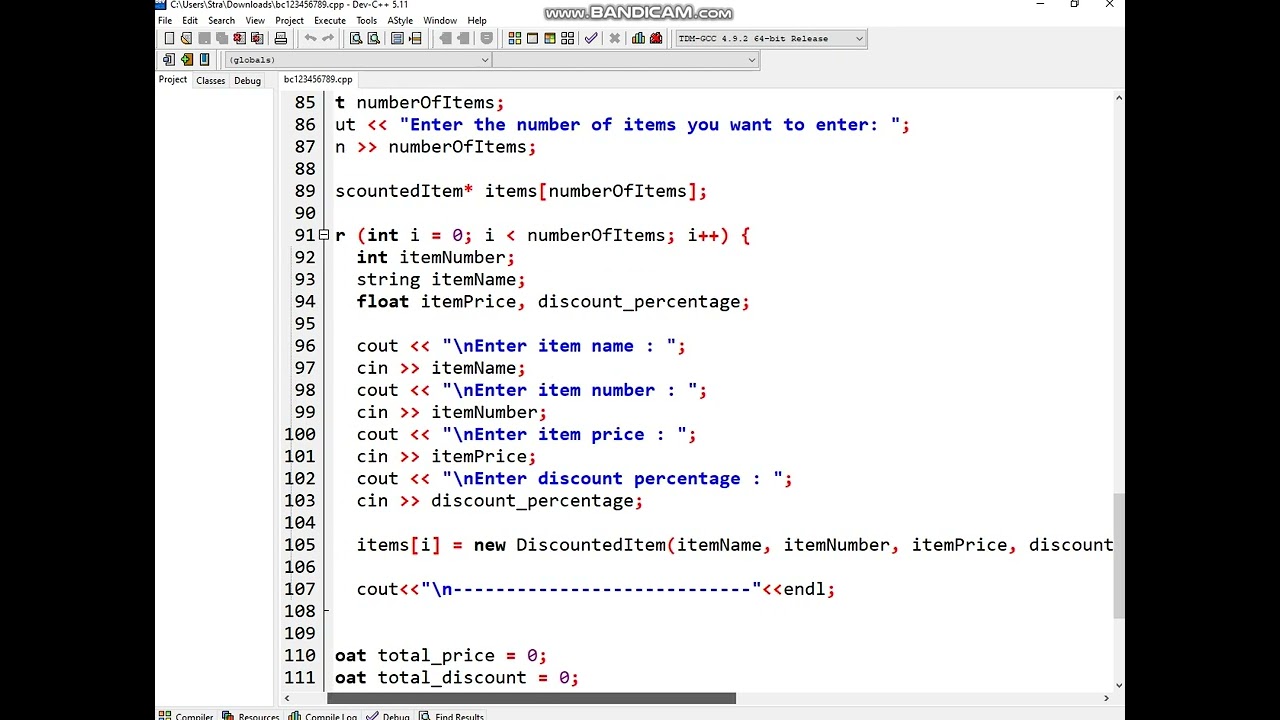Select the bc123456789.cpp editor tab

coord(318,79)
